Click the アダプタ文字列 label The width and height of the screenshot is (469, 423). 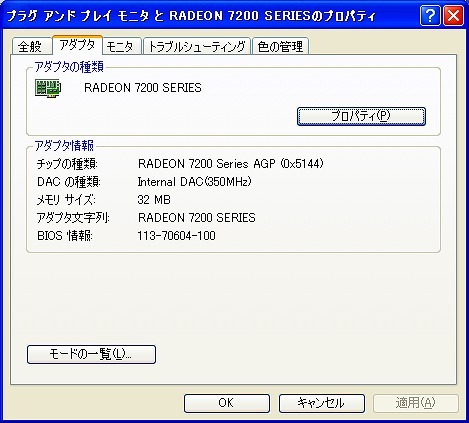[x=73, y=218]
